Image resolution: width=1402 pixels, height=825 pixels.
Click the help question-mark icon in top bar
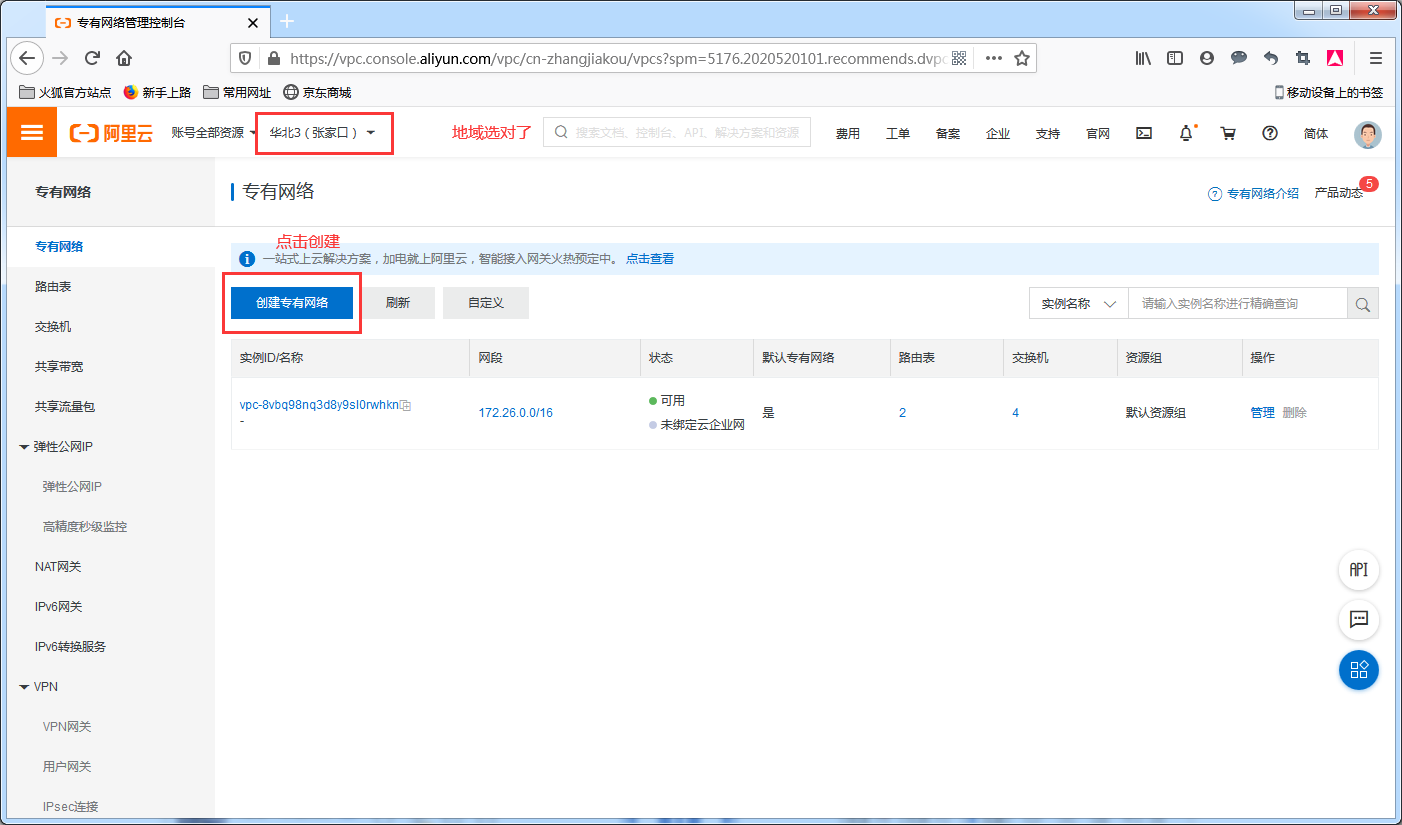[1270, 132]
